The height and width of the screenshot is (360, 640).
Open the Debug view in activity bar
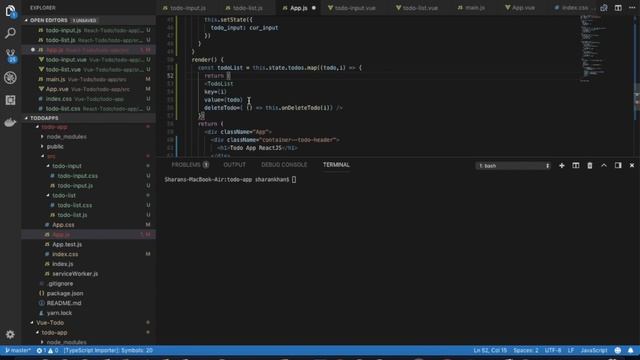[x=10, y=78]
